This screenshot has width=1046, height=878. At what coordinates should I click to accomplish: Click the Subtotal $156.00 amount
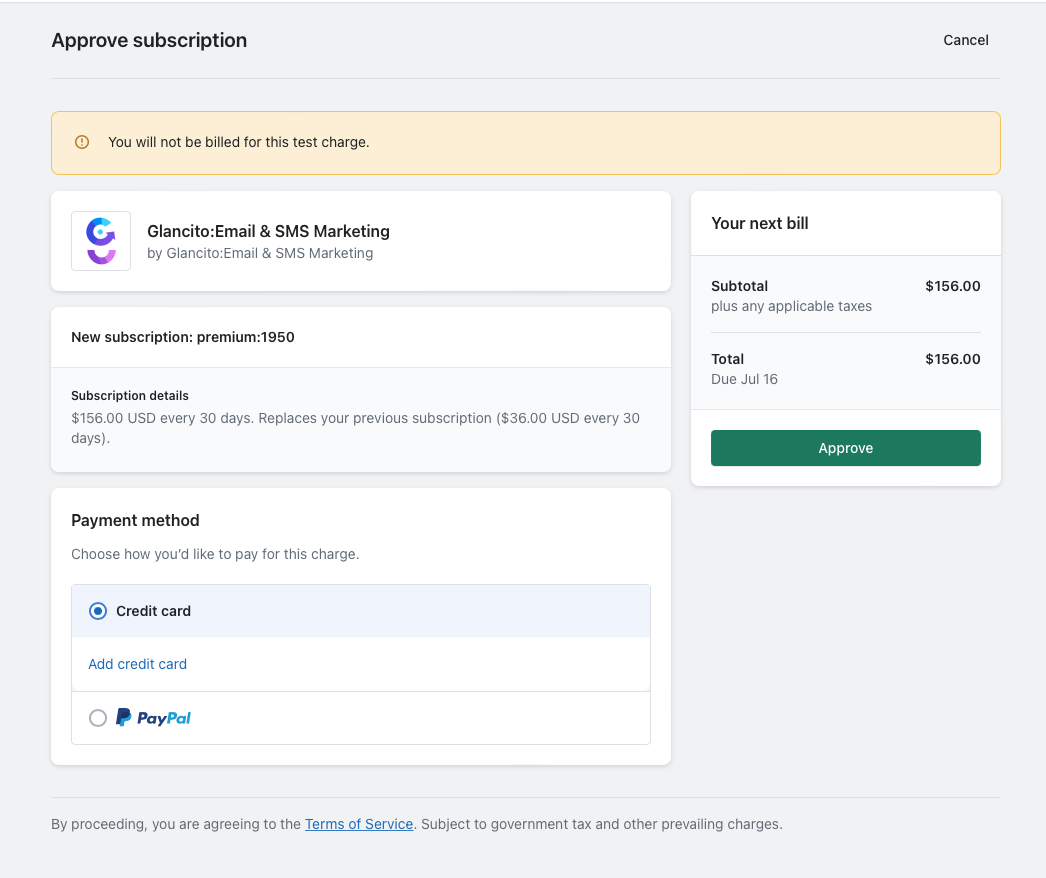tap(953, 286)
